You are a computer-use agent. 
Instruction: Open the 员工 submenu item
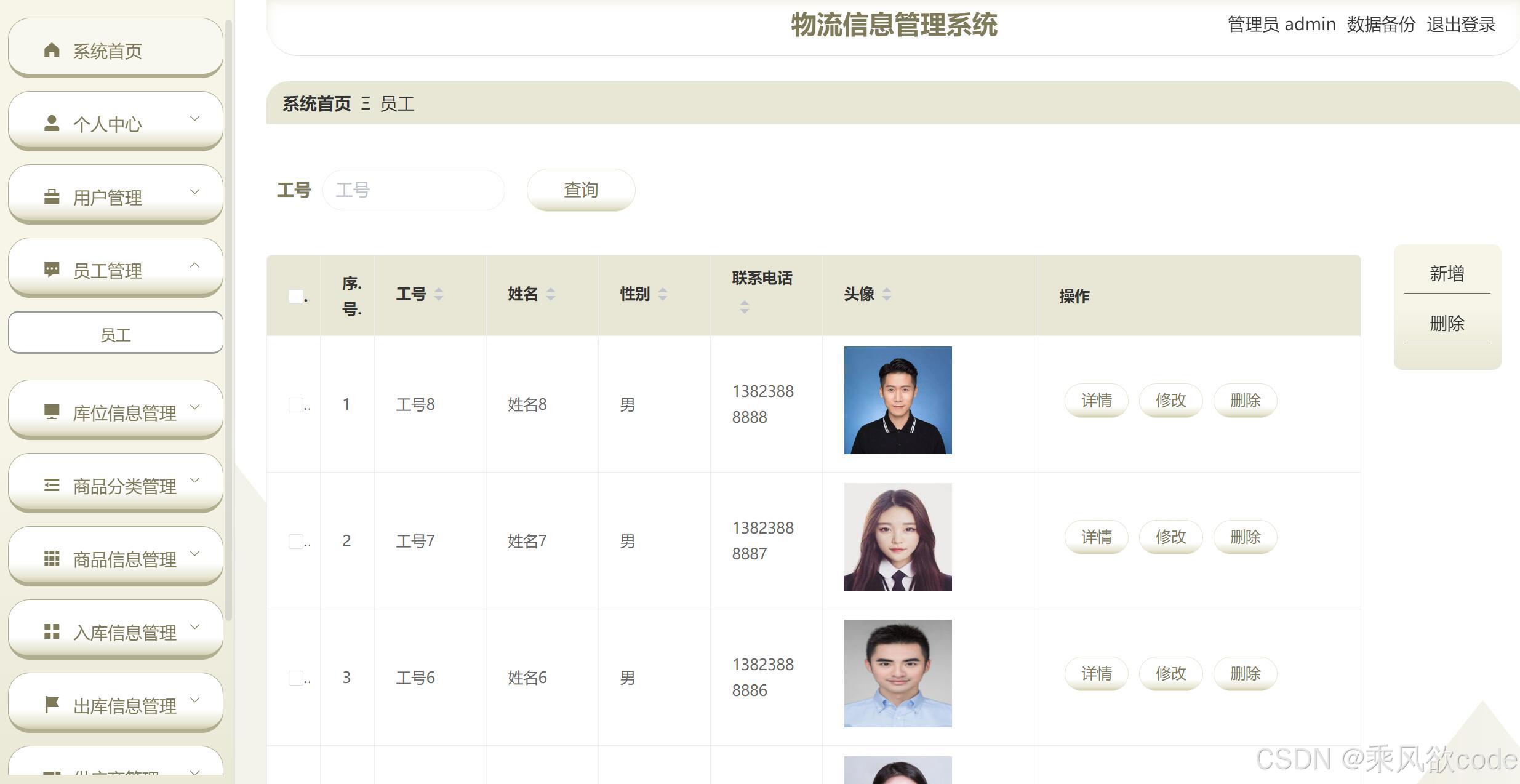pos(116,334)
